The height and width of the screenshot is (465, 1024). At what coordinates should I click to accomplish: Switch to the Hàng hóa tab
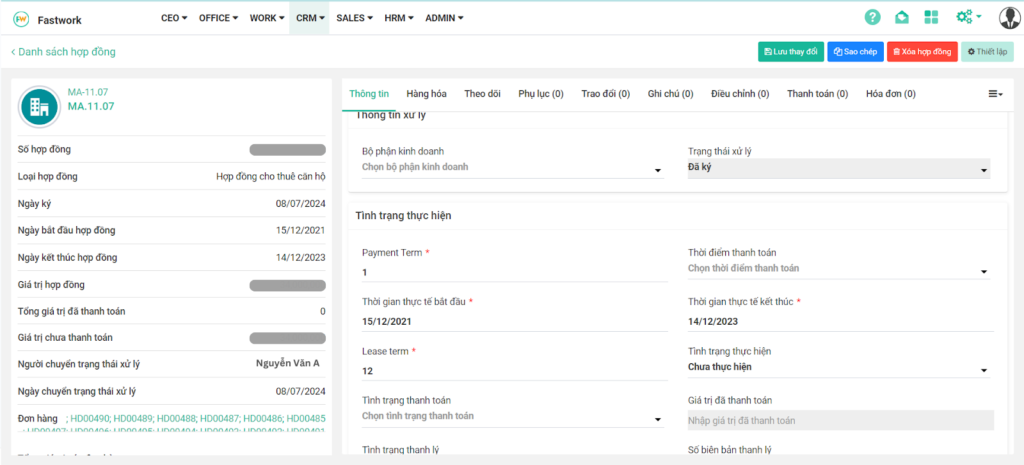click(426, 94)
